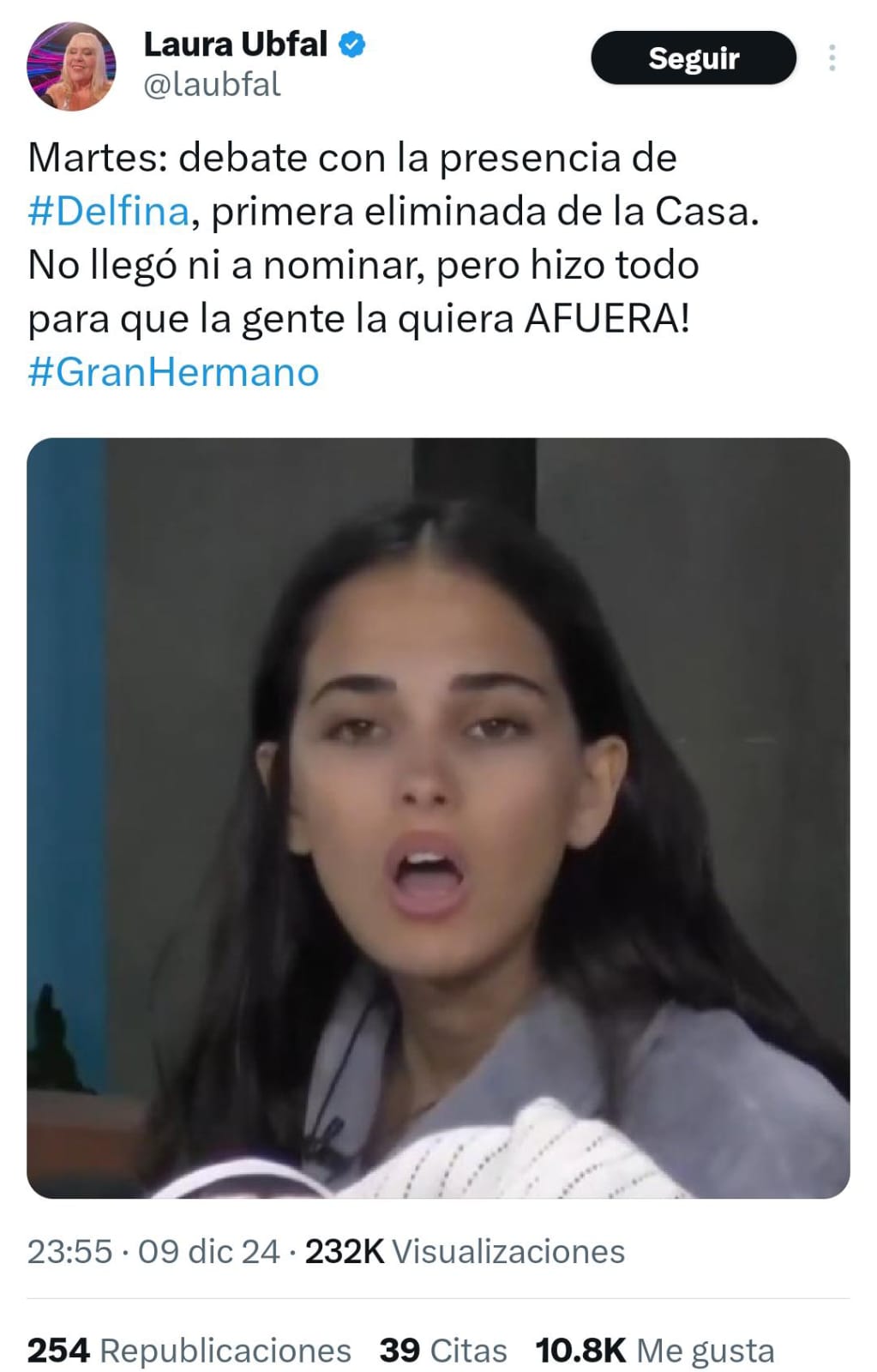
Task: Select the tweet text paragraph
Action: coord(393,265)
